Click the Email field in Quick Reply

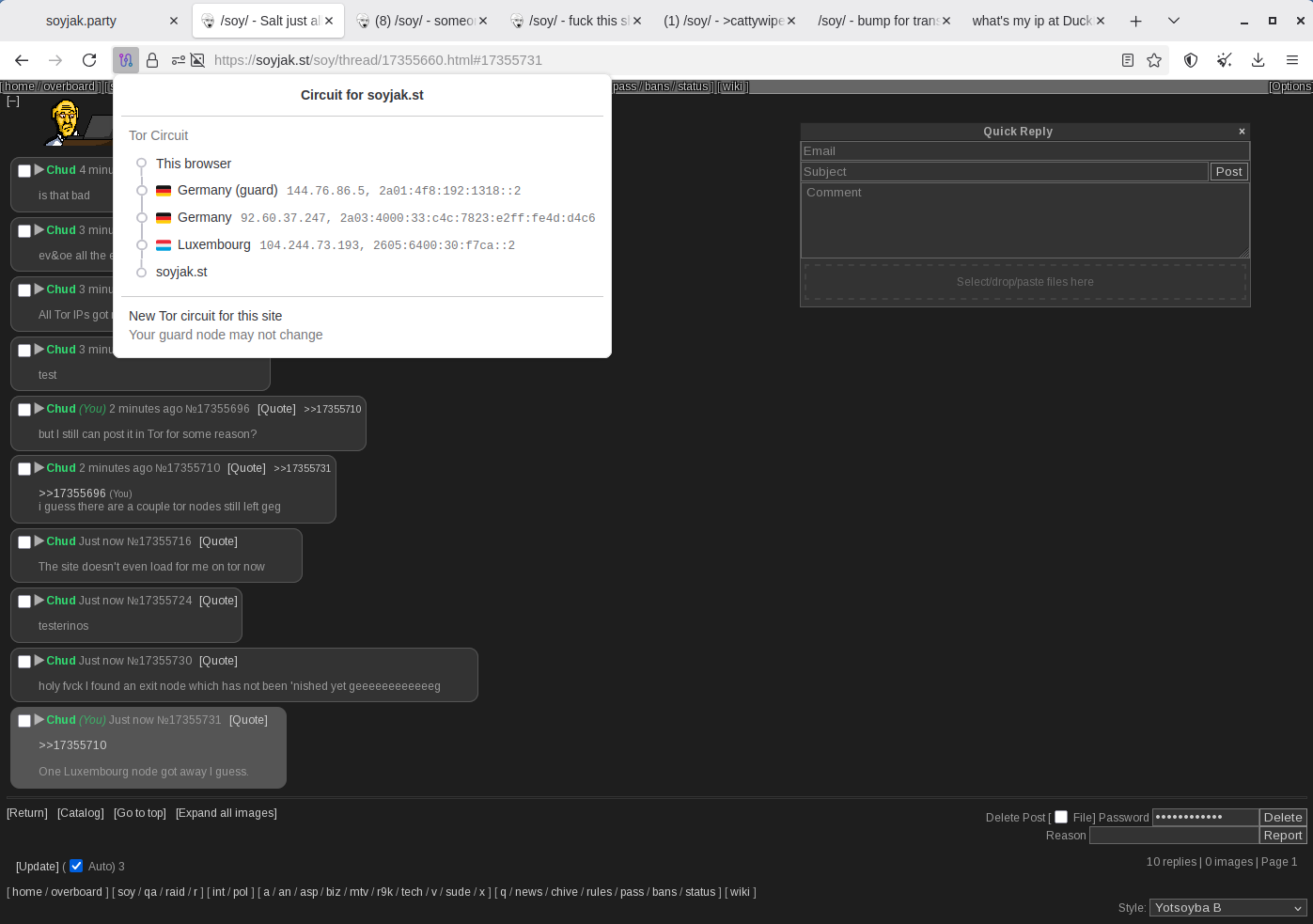[1024, 151]
